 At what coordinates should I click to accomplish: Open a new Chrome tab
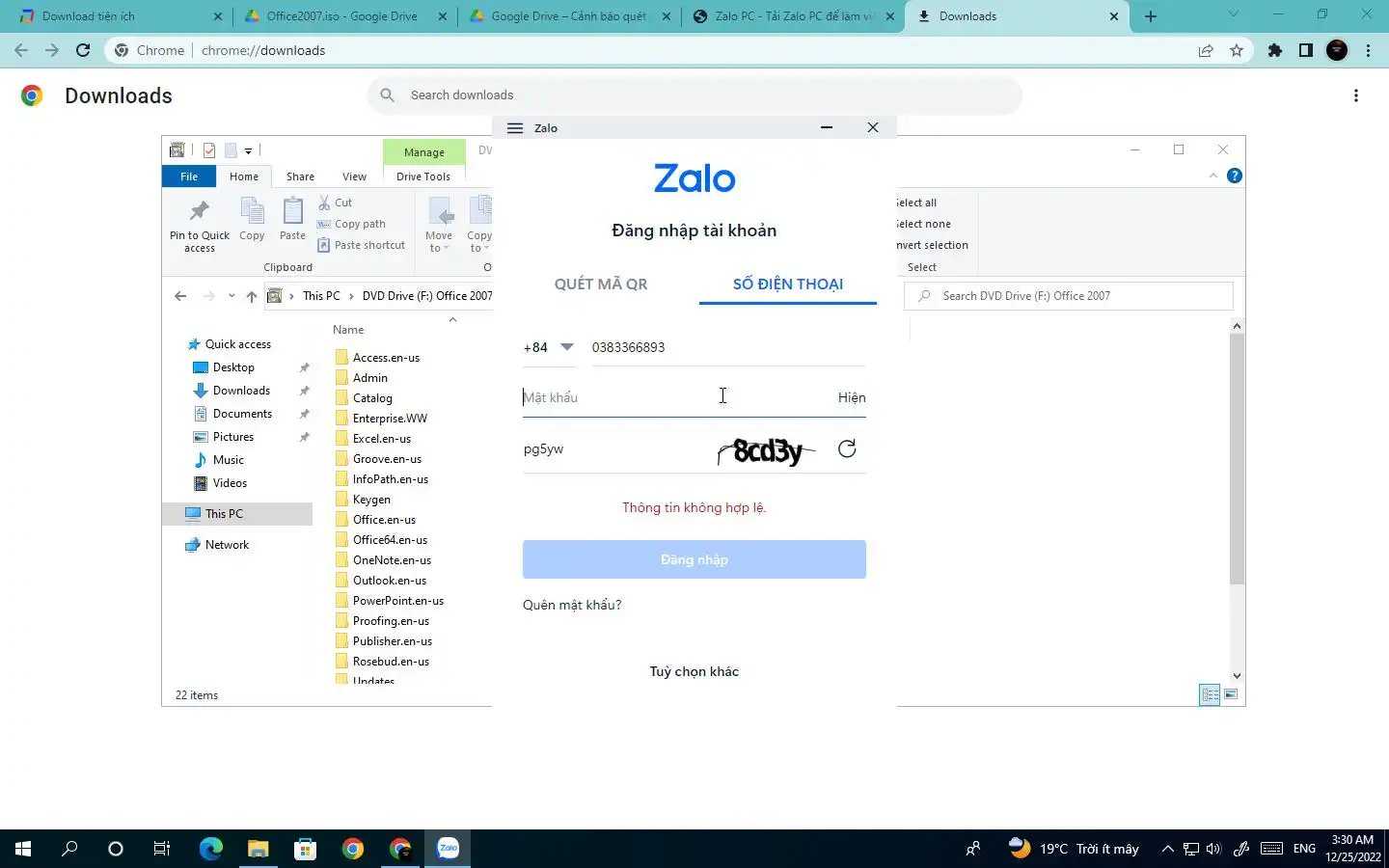(x=1151, y=16)
